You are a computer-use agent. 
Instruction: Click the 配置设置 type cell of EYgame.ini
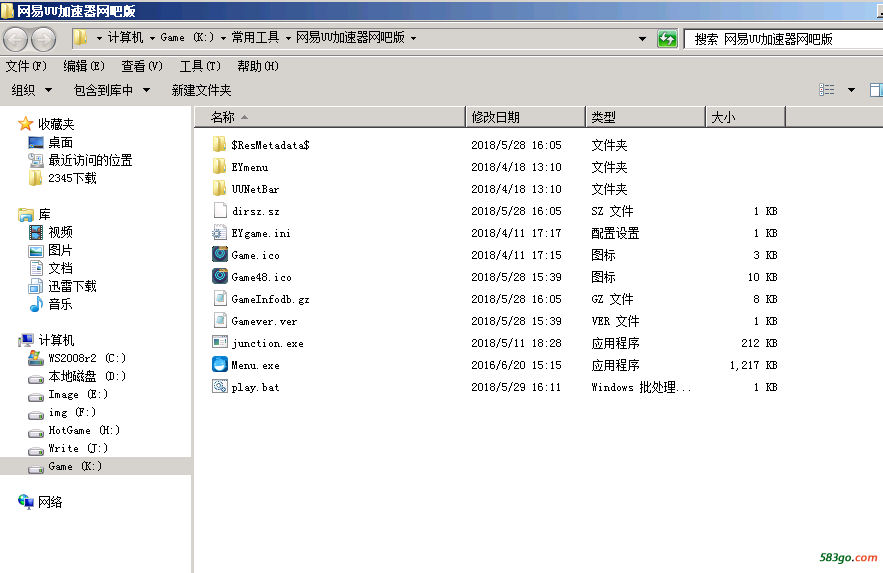click(x=616, y=233)
